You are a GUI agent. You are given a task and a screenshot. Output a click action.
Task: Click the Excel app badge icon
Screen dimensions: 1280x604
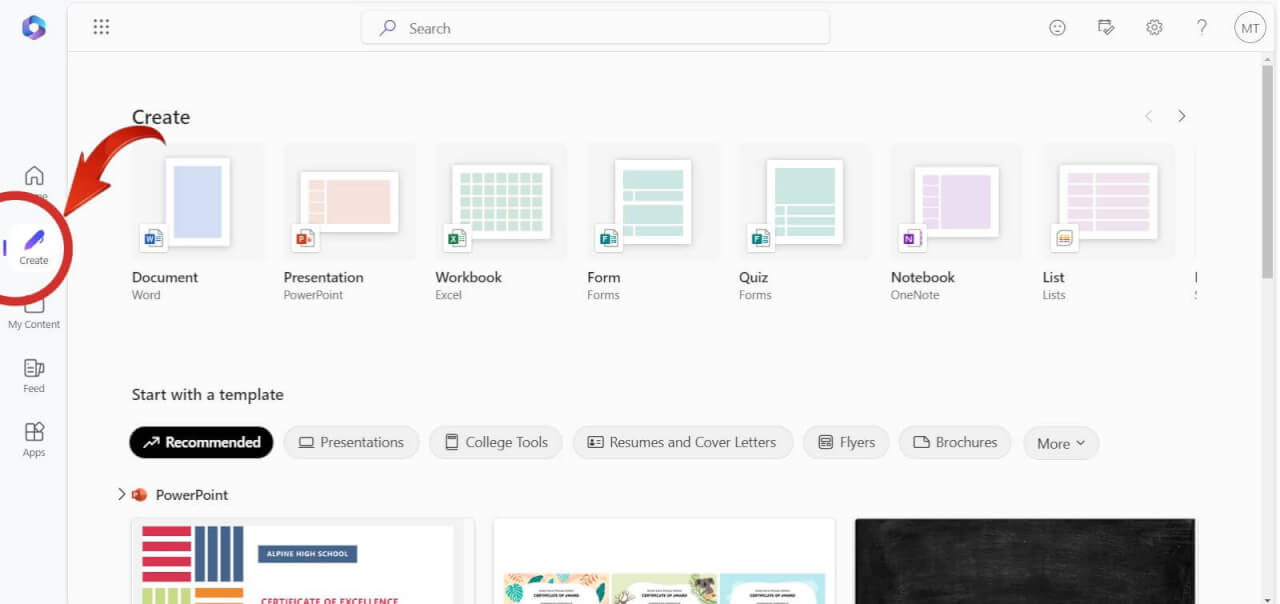coord(456,238)
